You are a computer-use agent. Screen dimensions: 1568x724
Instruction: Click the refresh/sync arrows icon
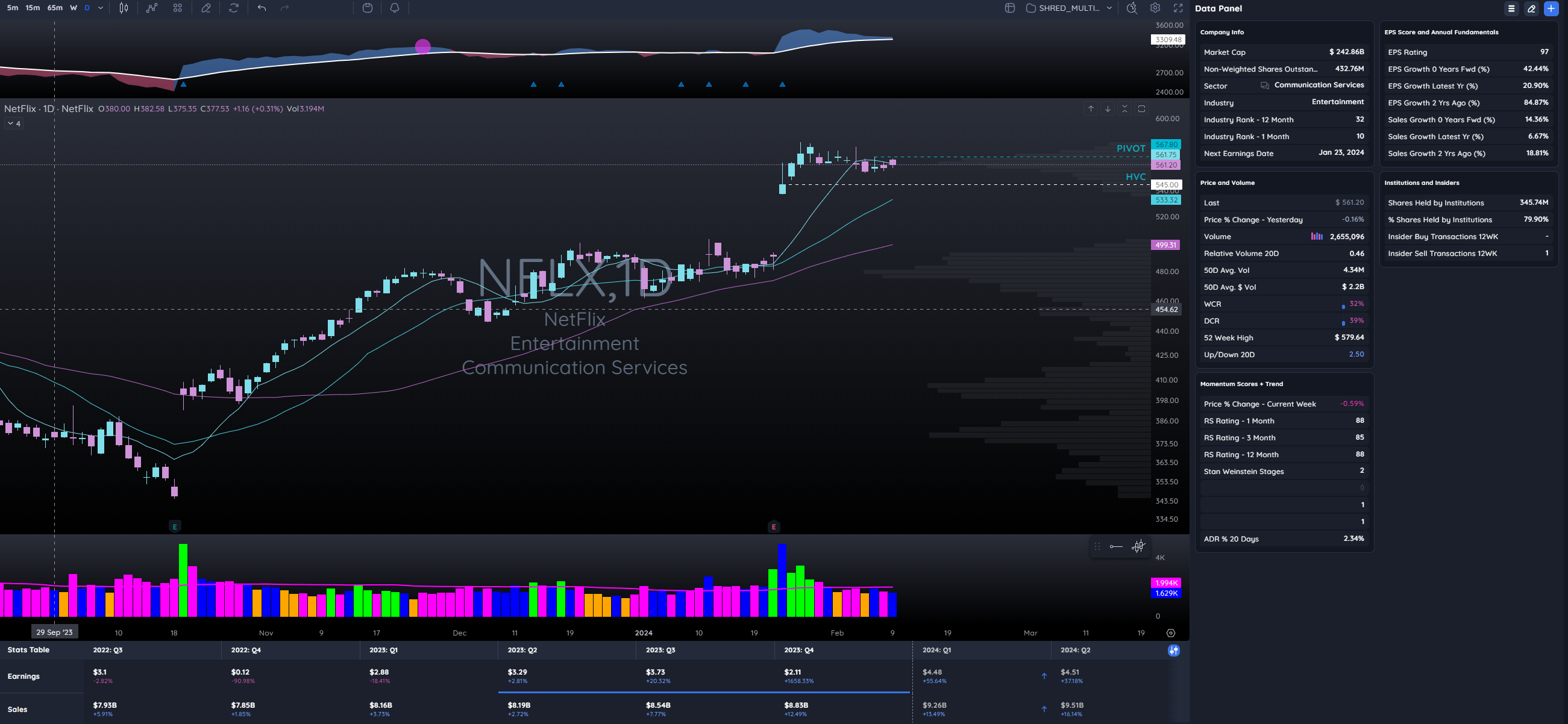click(x=234, y=8)
